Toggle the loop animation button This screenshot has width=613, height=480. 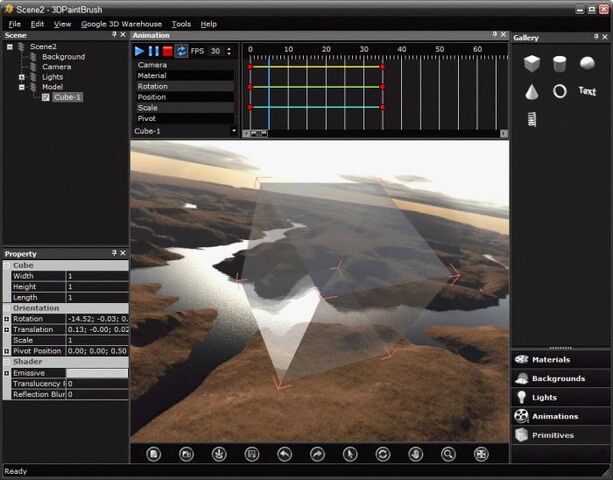181,51
